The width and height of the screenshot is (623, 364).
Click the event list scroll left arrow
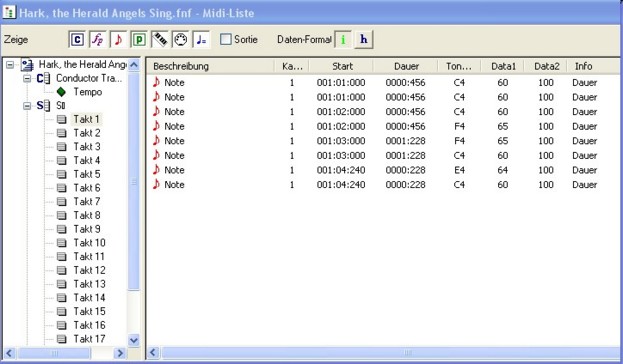point(153,352)
